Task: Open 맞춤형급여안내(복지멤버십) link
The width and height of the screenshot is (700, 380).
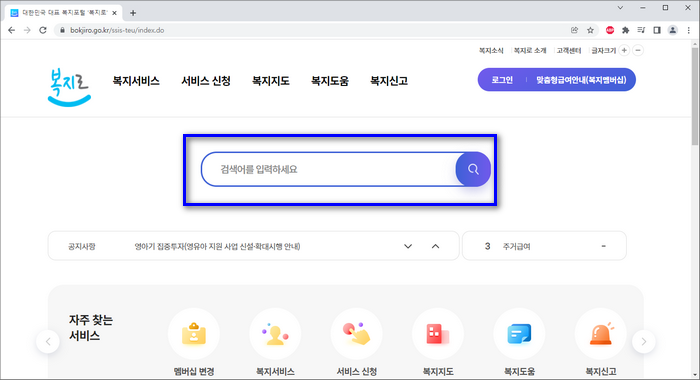Action: click(x=581, y=80)
